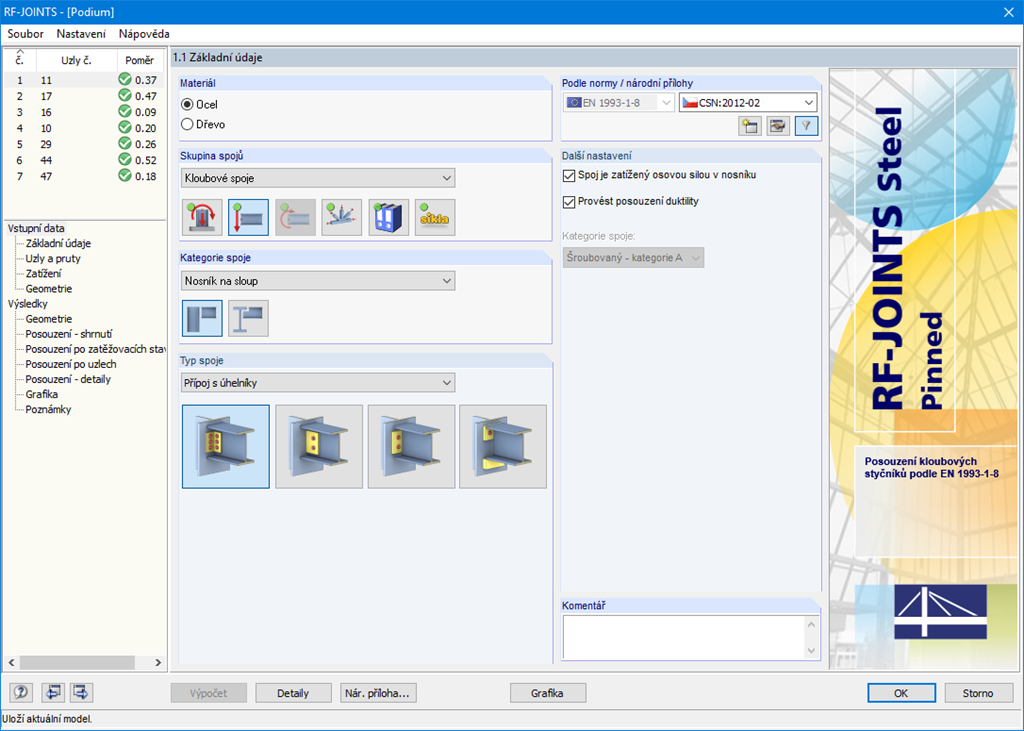The width and height of the screenshot is (1024, 731).
Task: Open the CSN:2012-02 national annex dropdown
Action: 748,103
